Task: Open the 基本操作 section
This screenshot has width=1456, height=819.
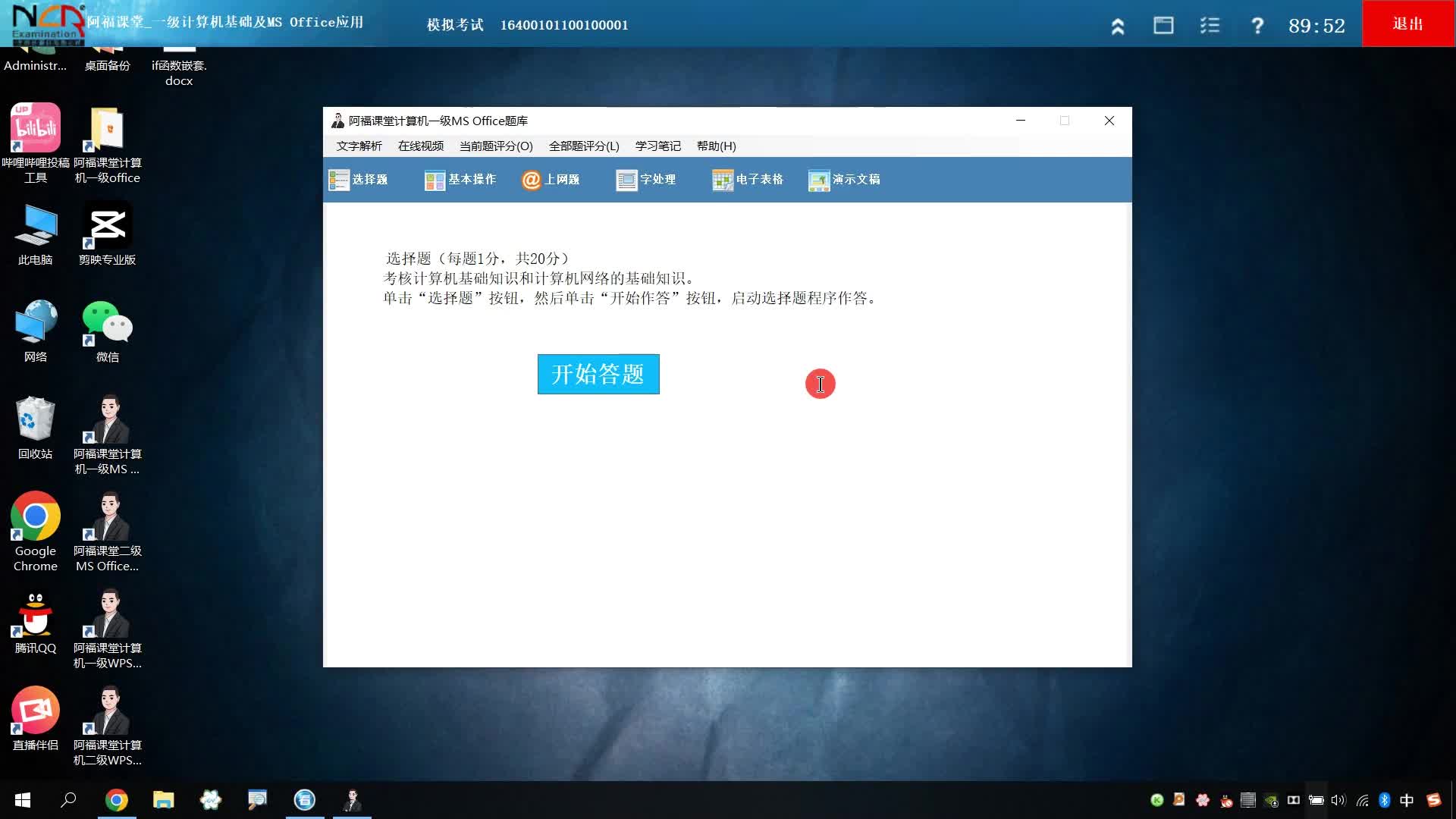Action: tap(460, 180)
